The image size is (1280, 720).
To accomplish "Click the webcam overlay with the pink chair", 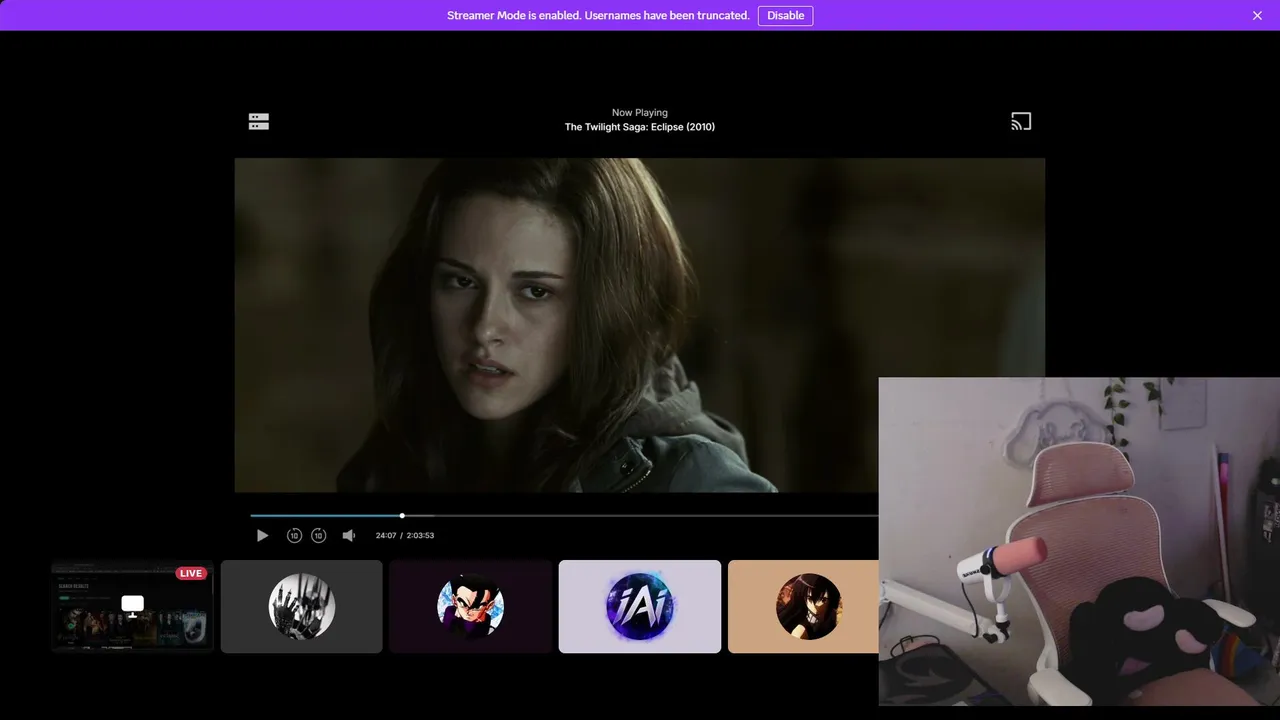I will [x=1079, y=541].
